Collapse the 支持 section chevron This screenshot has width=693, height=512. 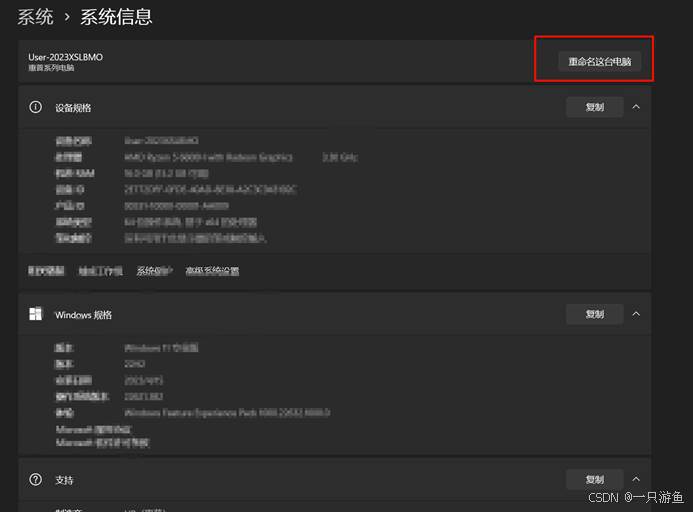[636, 479]
